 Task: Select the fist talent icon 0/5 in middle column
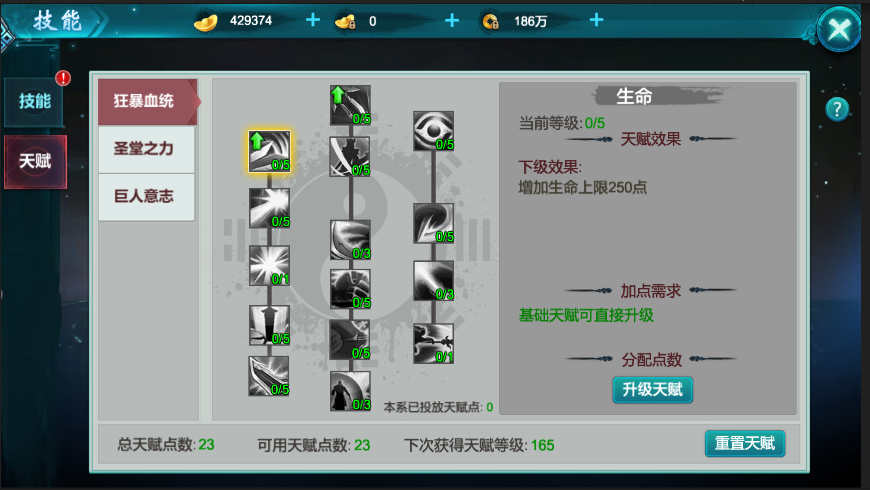[350, 289]
